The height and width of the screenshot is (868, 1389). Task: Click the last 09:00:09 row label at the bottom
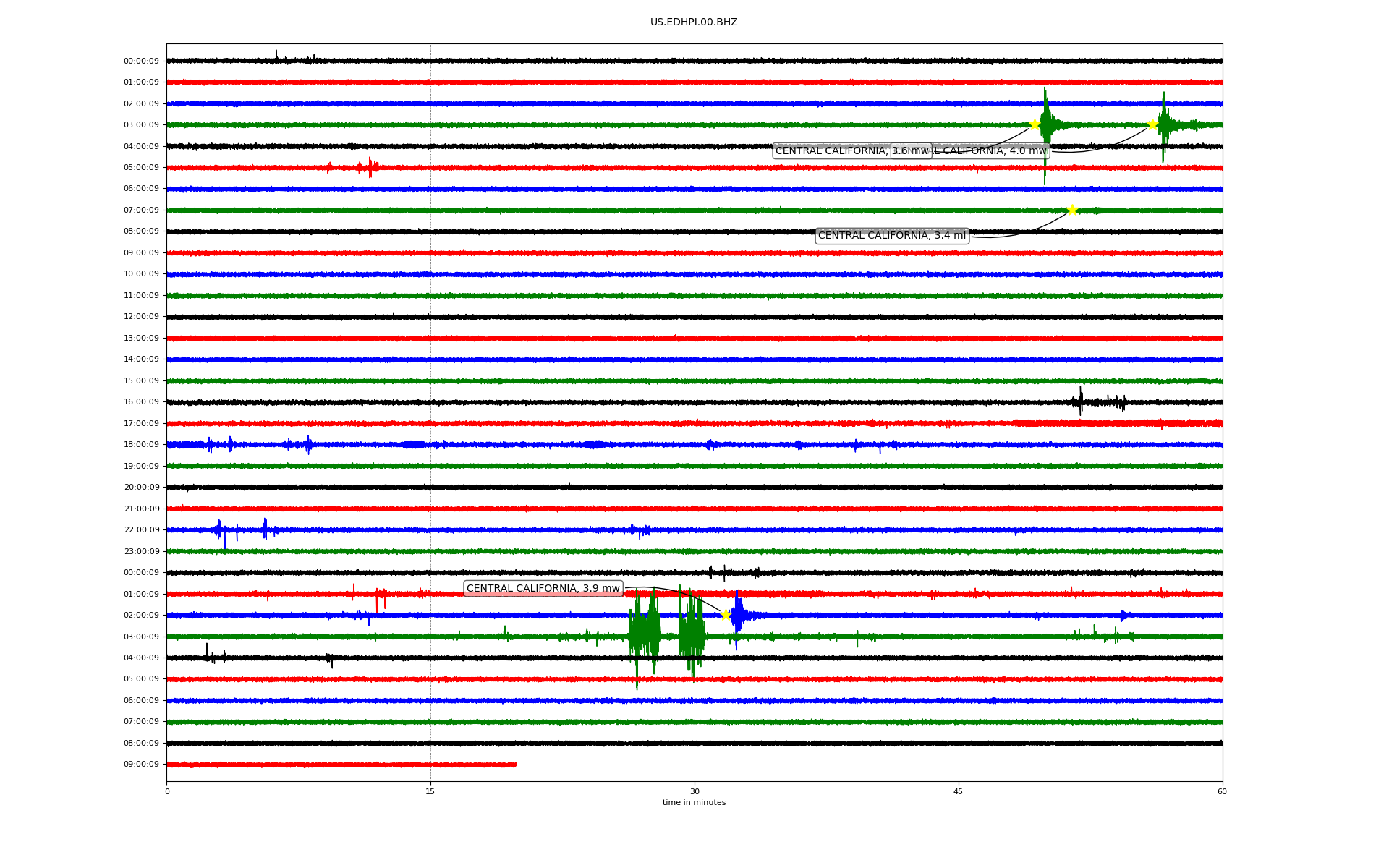[142, 765]
